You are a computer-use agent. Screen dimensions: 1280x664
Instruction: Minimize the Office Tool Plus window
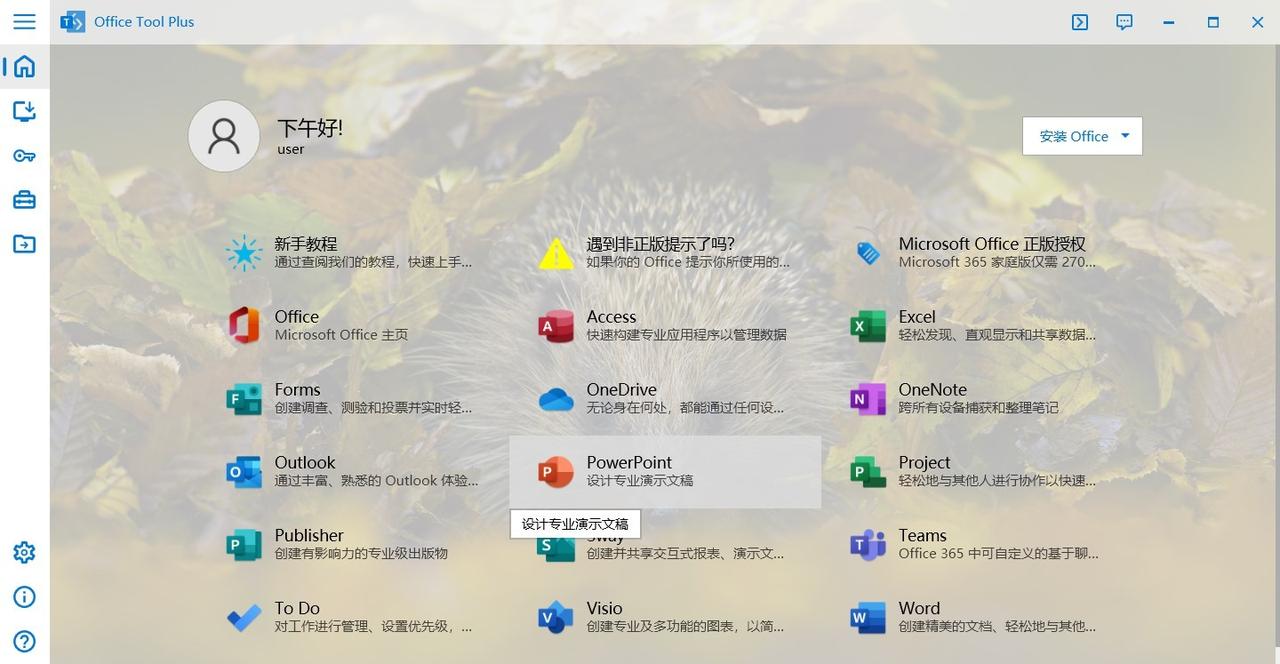[x=1169, y=22]
